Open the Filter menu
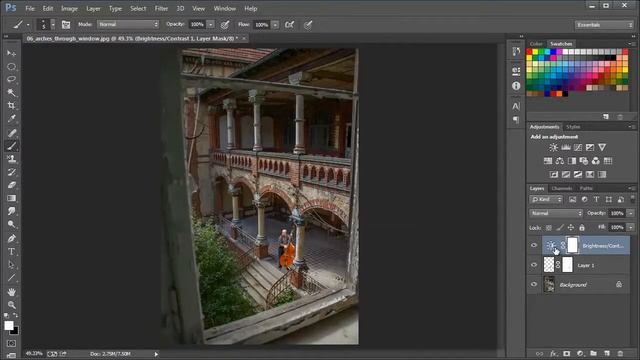Image resolution: width=640 pixels, height=360 pixels. (x=161, y=8)
